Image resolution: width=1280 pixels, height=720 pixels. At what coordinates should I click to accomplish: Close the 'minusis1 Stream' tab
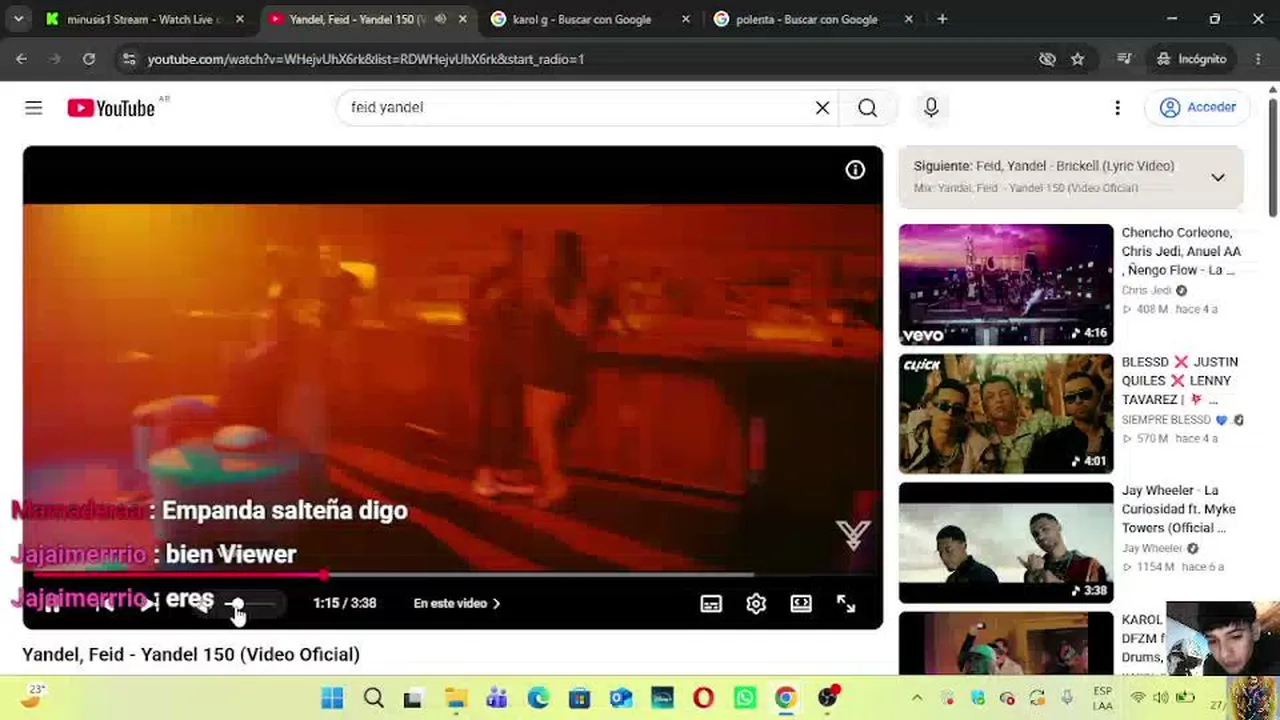[x=239, y=19]
